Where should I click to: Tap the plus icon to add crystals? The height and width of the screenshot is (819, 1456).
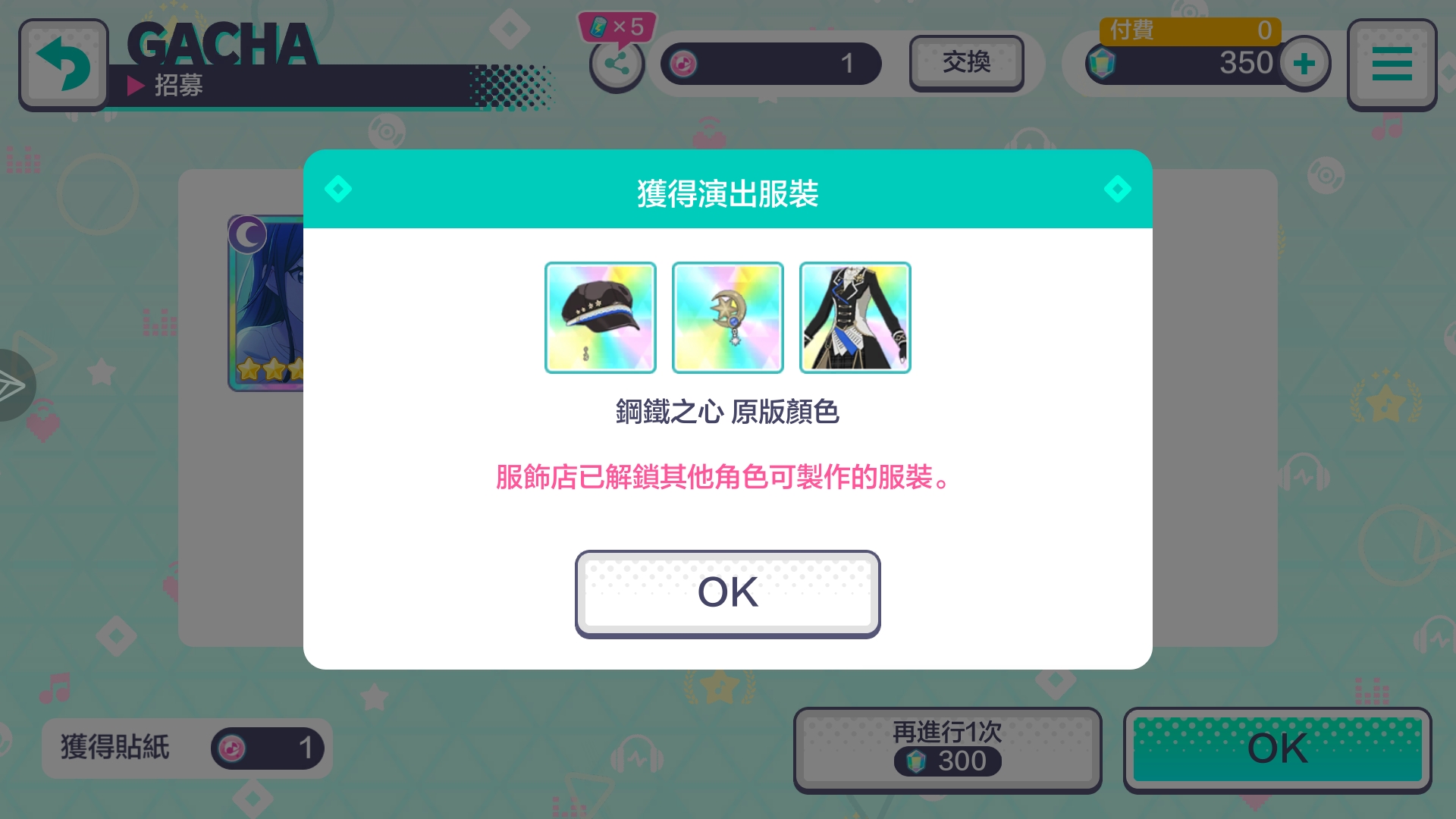point(1304,64)
